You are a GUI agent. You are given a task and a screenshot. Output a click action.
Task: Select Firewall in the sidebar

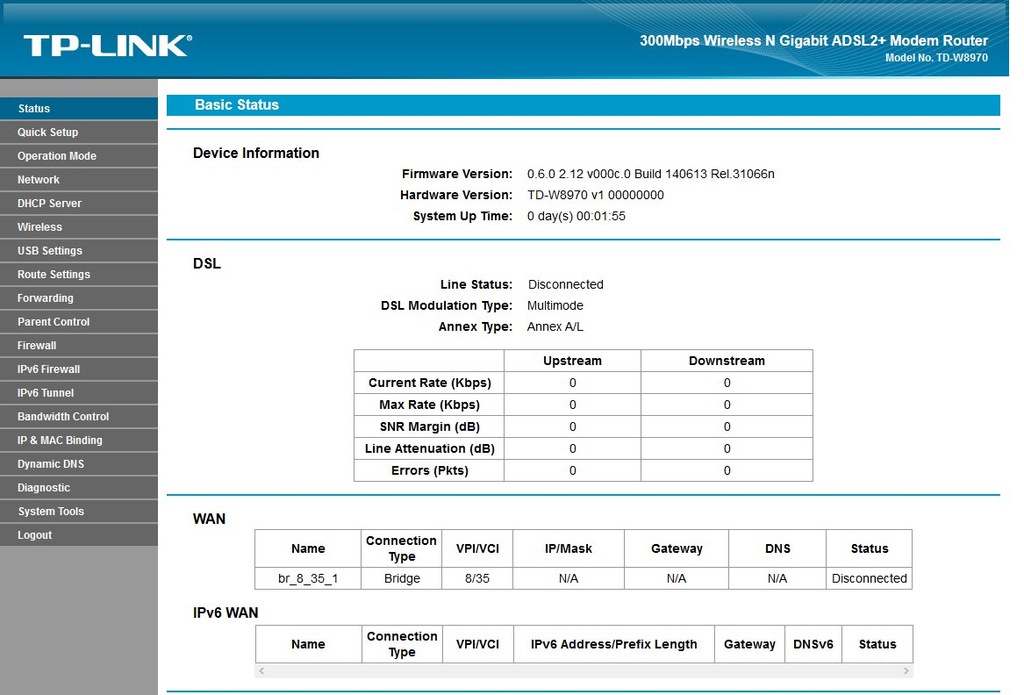click(78, 346)
